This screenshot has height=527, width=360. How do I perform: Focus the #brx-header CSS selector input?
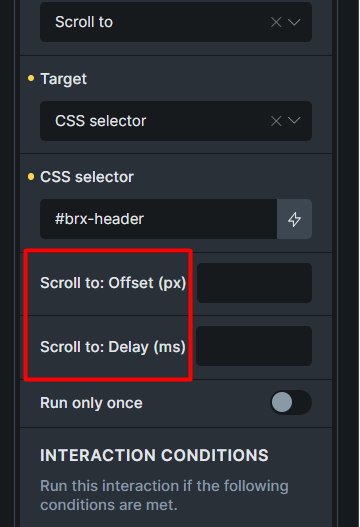pos(158,219)
